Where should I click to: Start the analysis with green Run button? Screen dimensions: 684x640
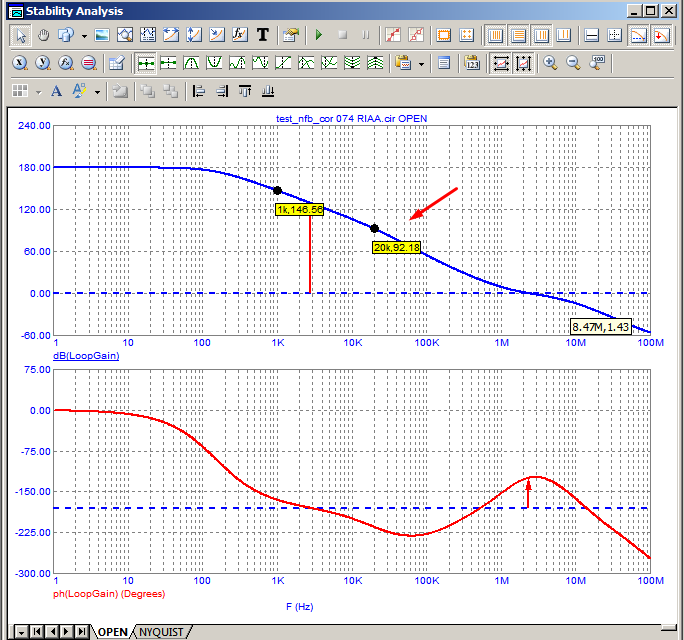tap(319, 35)
